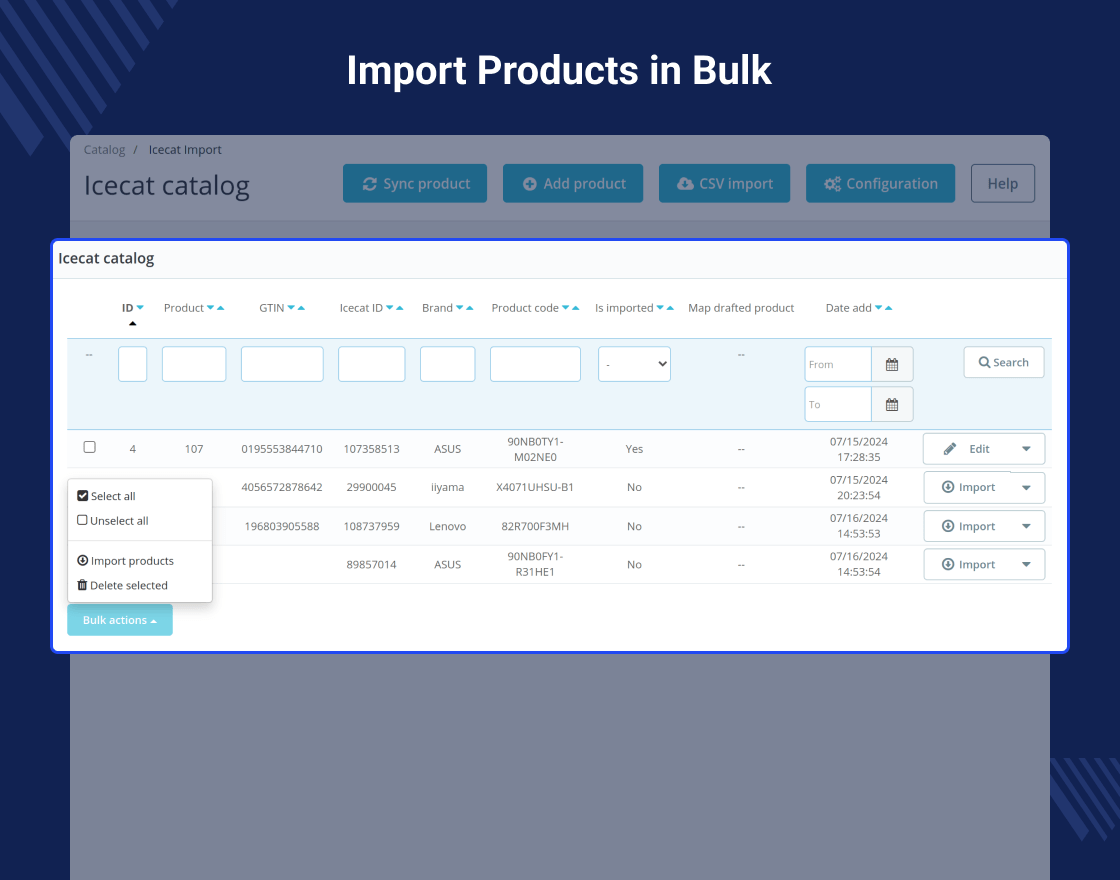Click the Add product button

[573, 184]
